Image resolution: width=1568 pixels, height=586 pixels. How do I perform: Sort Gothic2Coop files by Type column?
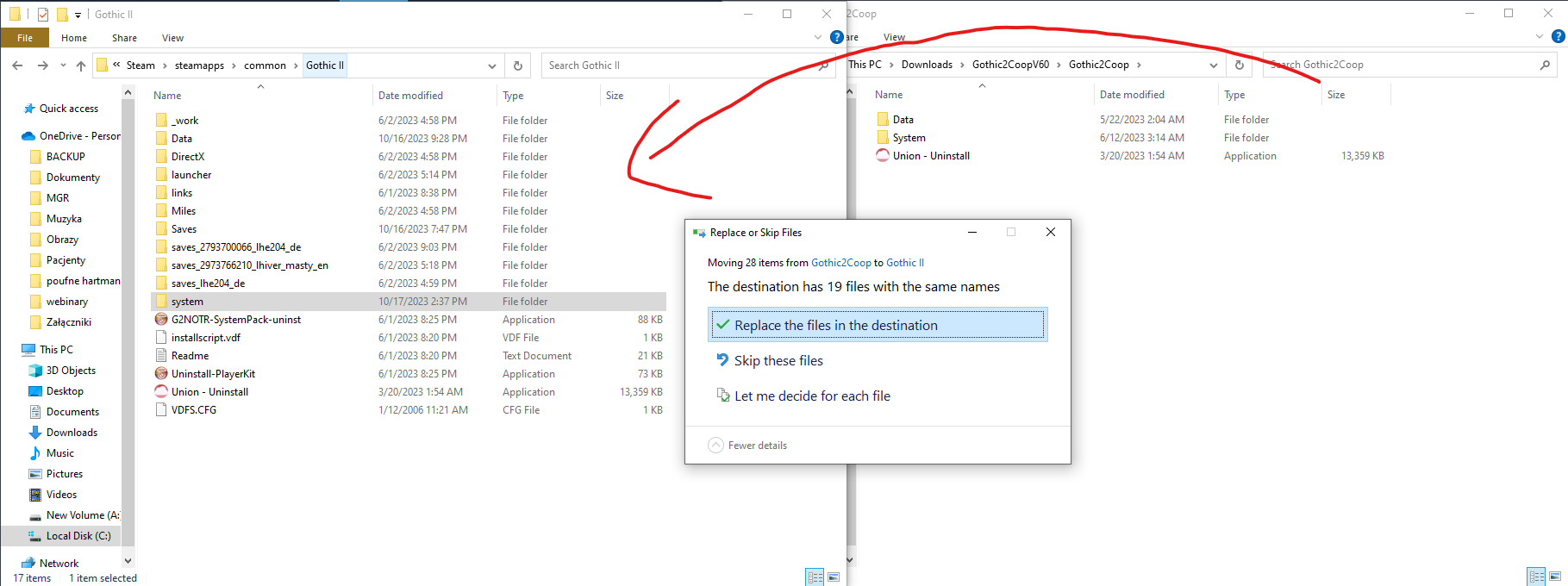point(1234,95)
